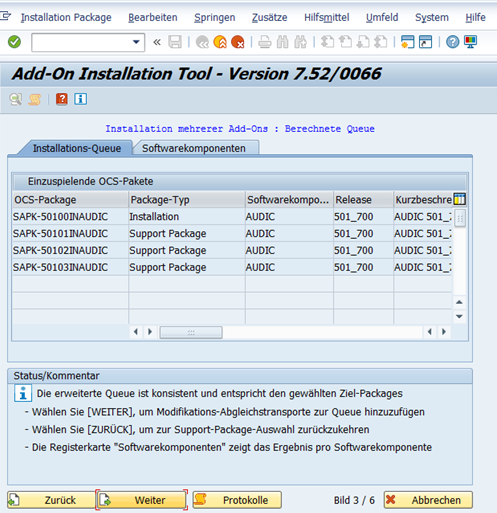Click the blue info icon in application toolbar
This screenshot has height=513, width=497.
(80, 99)
